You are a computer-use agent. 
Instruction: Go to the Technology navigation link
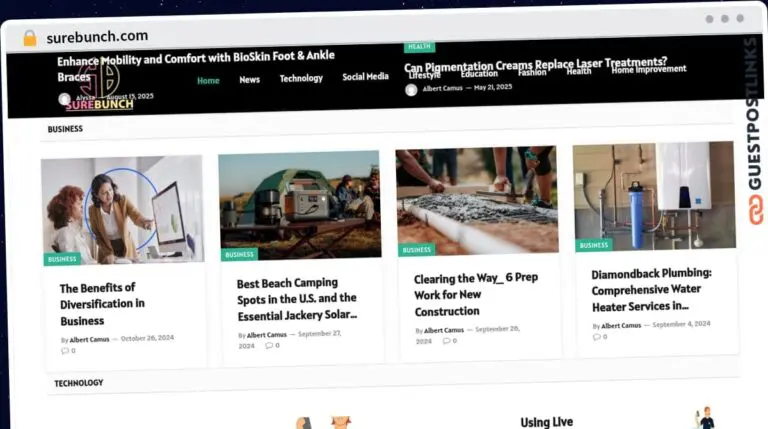pos(301,78)
